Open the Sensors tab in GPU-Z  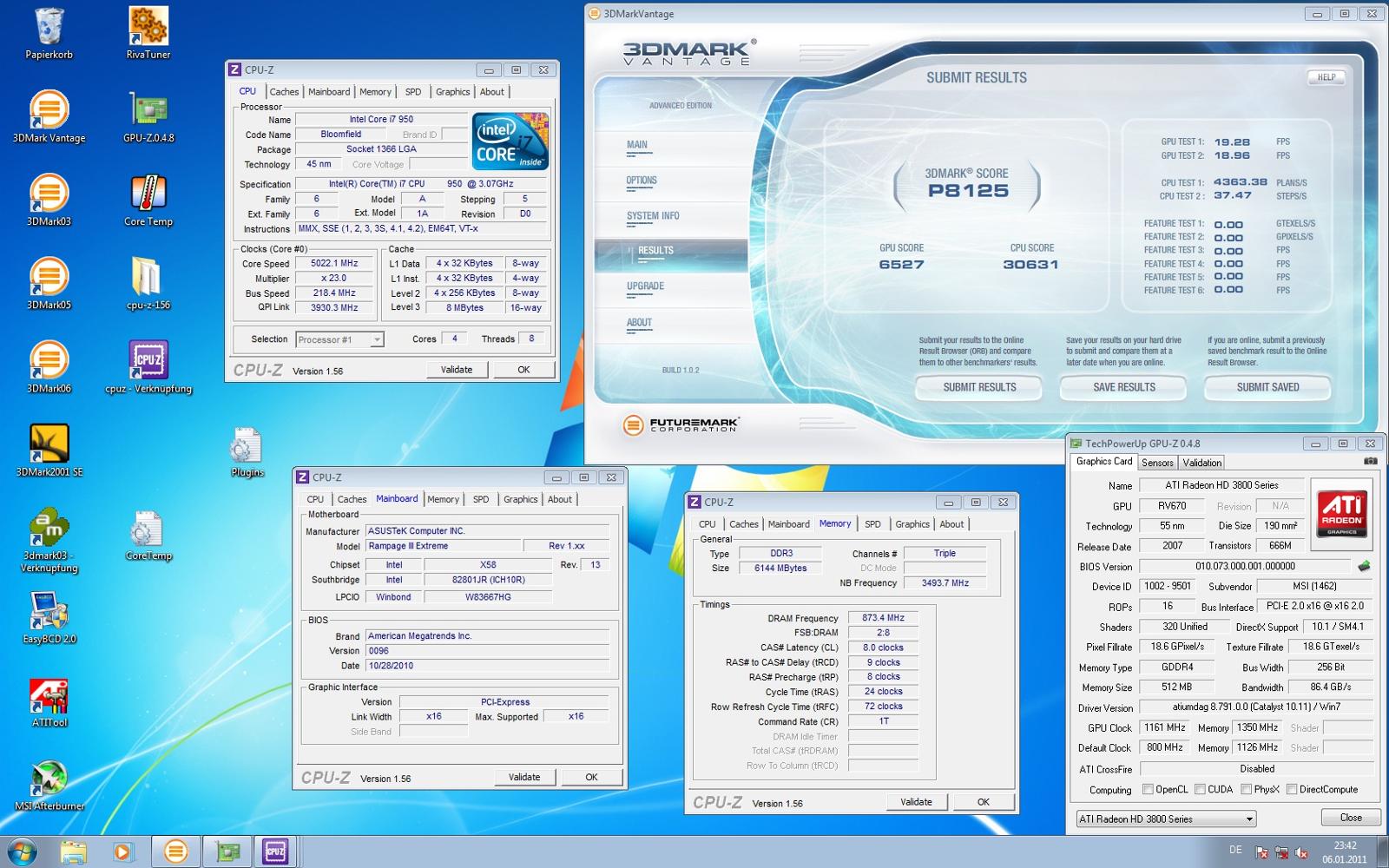coord(1157,463)
